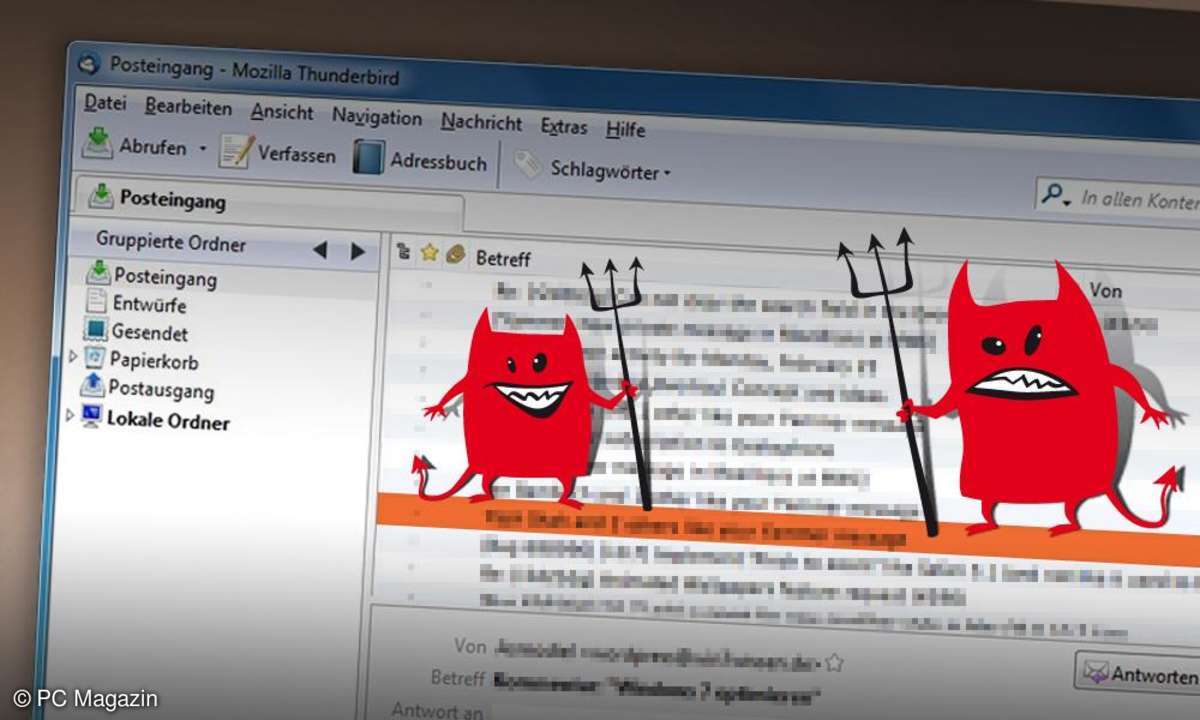
Task: Select the orange highlighted message row
Action: (x=787, y=528)
